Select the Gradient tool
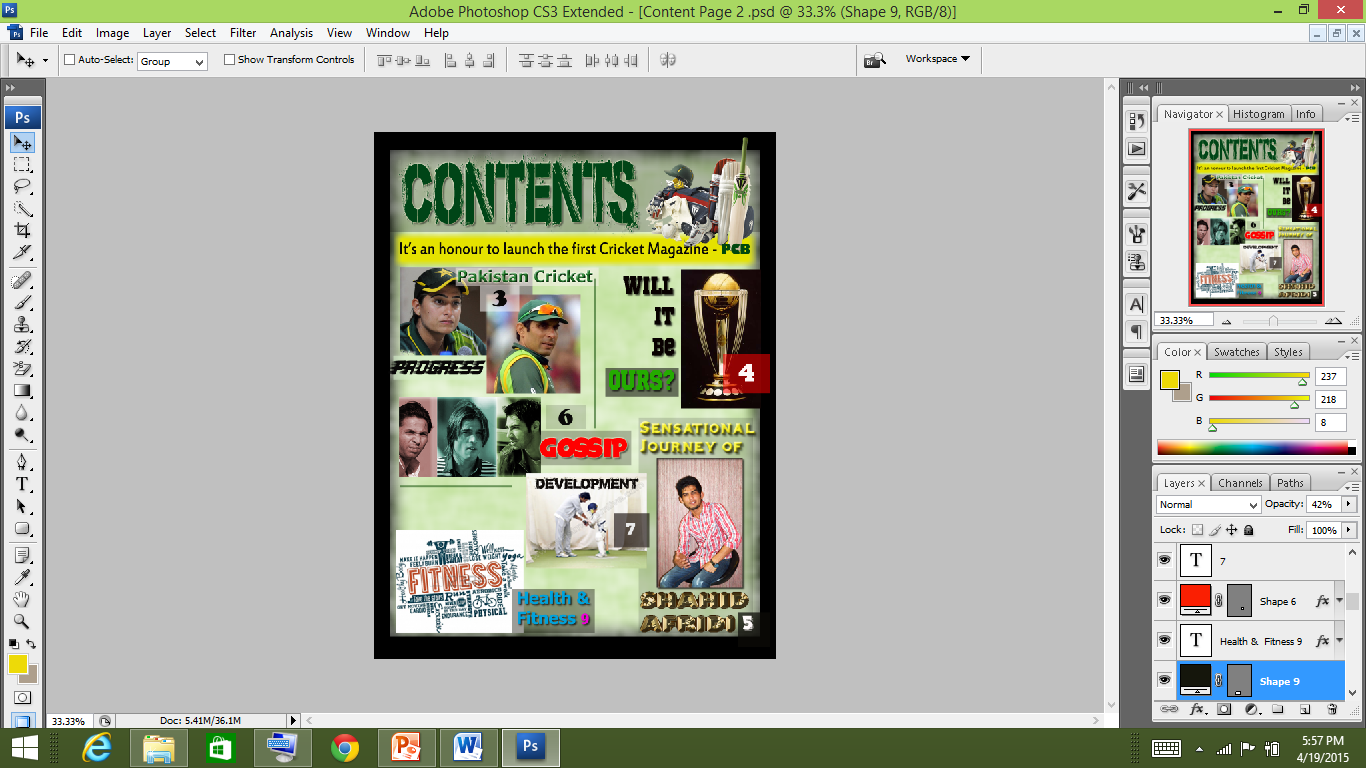This screenshot has width=1366, height=768. (22, 391)
